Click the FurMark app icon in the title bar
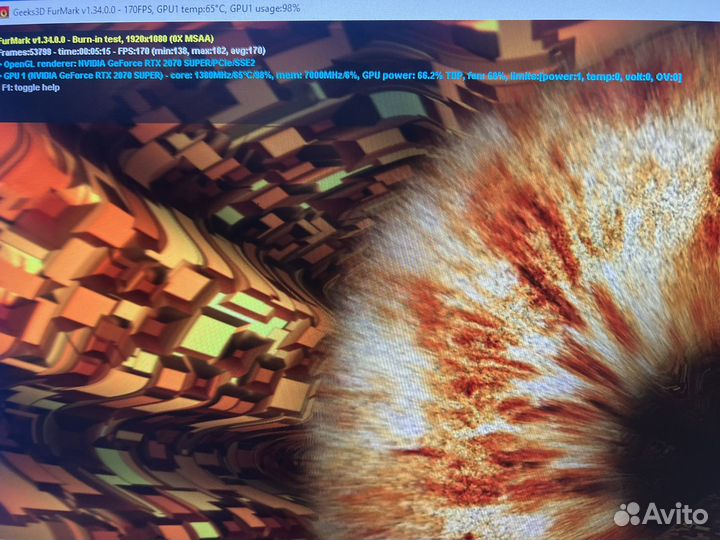Screen dimensions: 720x540 pos(3,12)
